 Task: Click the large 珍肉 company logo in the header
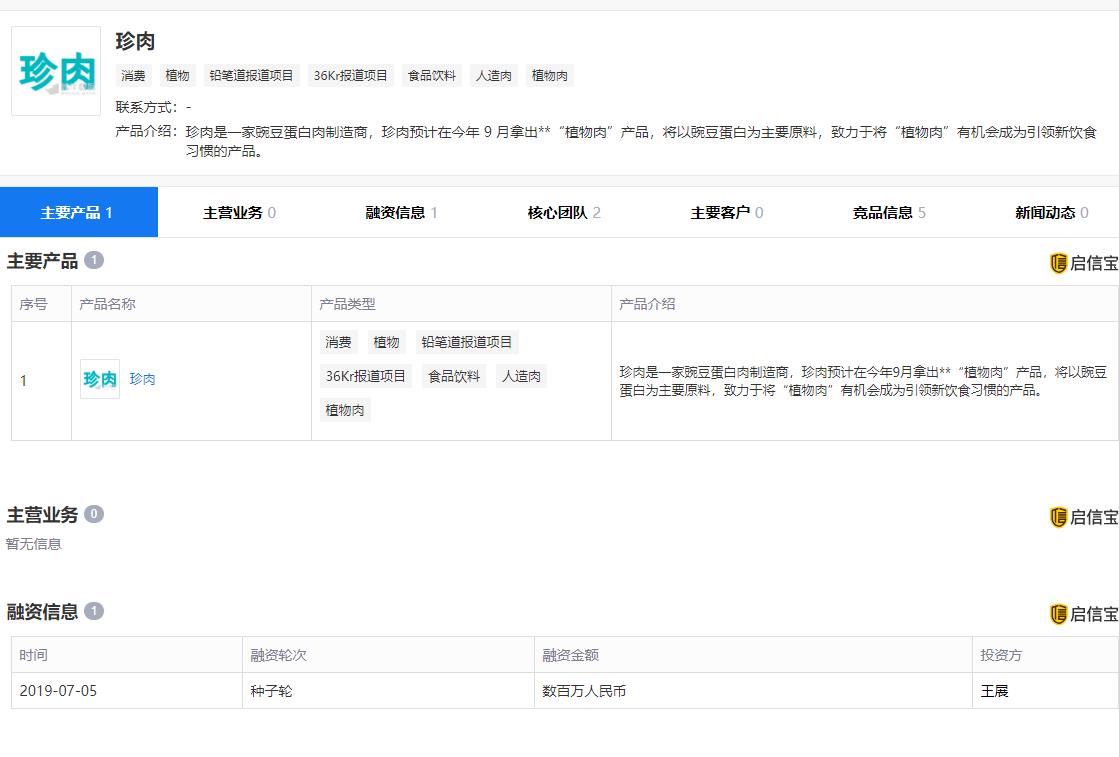coord(56,71)
